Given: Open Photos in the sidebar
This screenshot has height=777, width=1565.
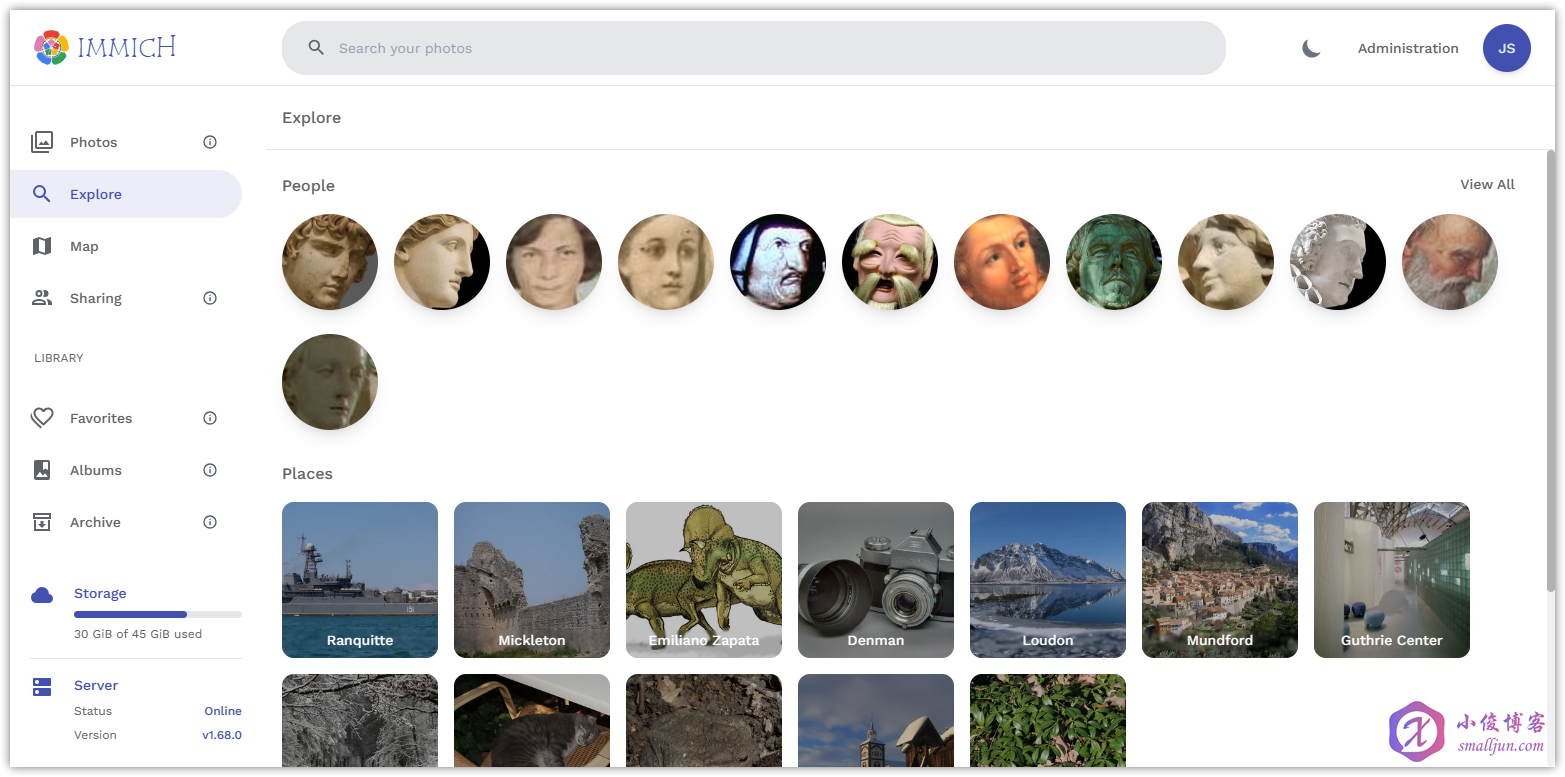Looking at the screenshot, I should click(126, 142).
